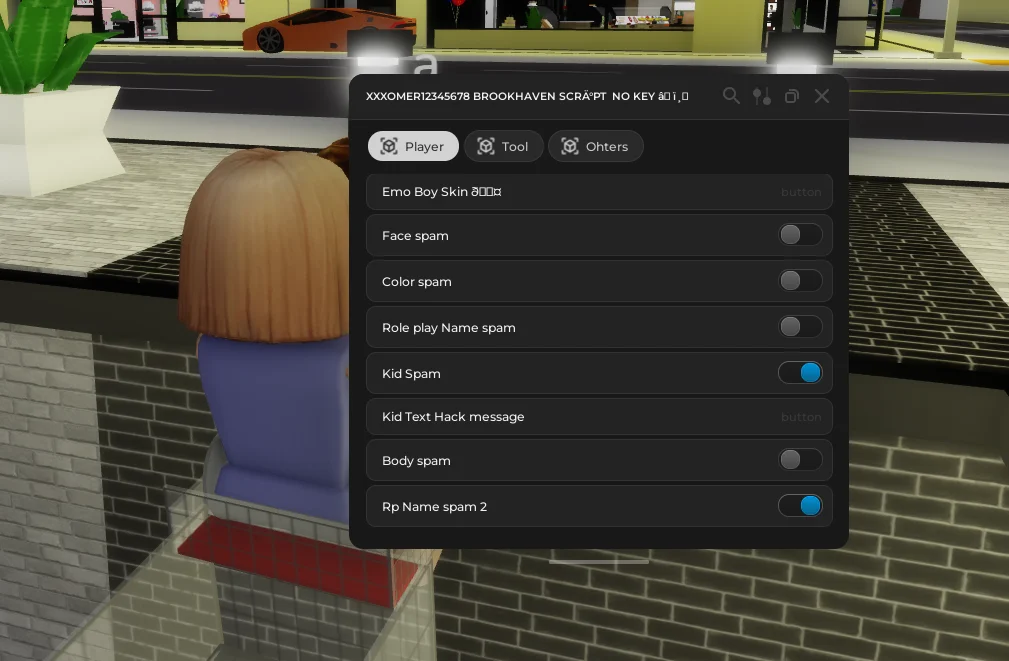Toggle Role play Name spam on
1009x661 pixels.
[800, 327]
